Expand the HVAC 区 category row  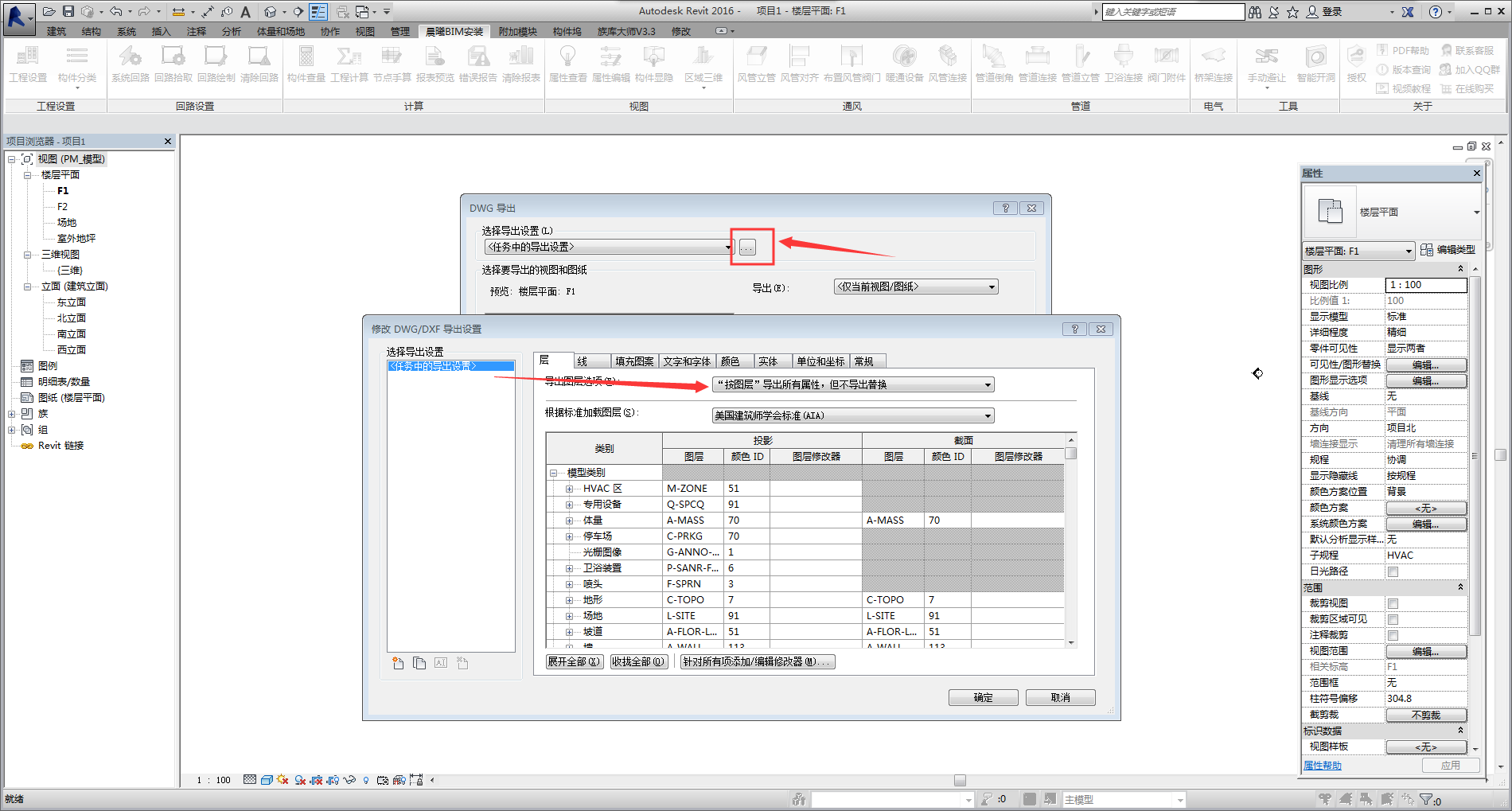[569, 489]
